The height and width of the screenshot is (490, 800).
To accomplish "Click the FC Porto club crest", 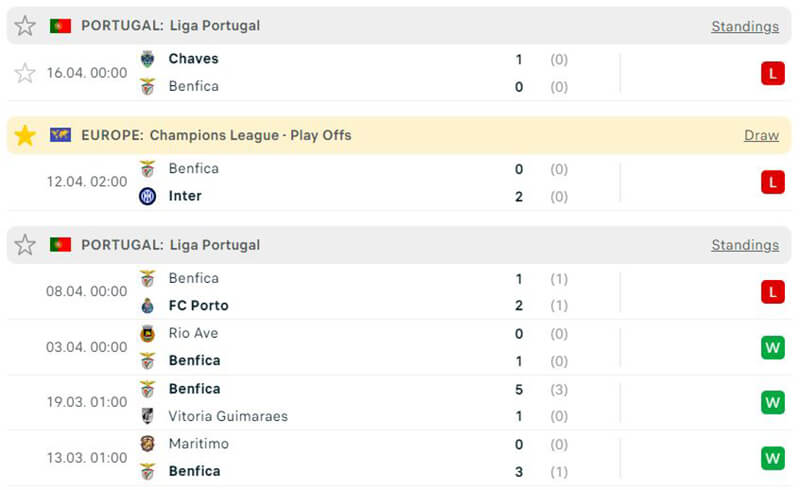I will click(x=148, y=306).
